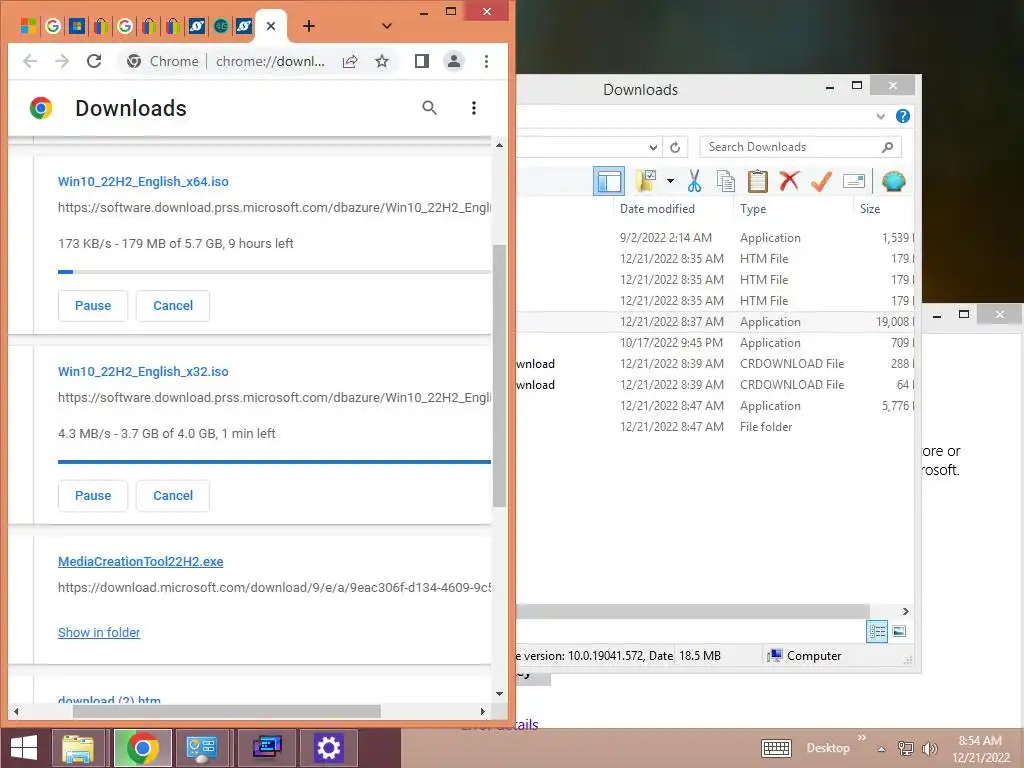
Task: Cancel the x32 ISO download
Action: [173, 496]
